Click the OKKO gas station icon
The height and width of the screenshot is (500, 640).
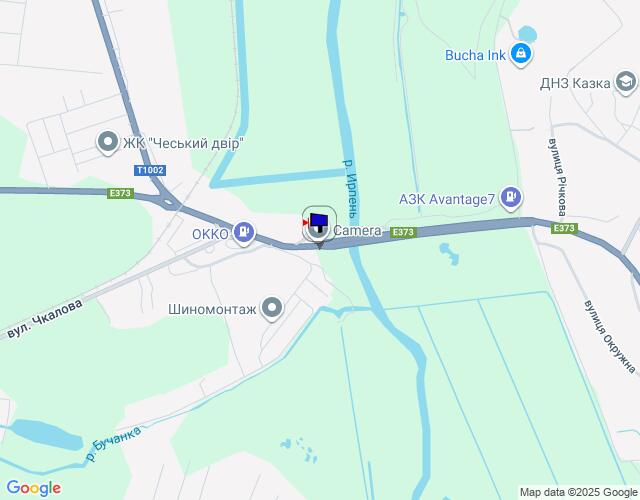coord(244,233)
